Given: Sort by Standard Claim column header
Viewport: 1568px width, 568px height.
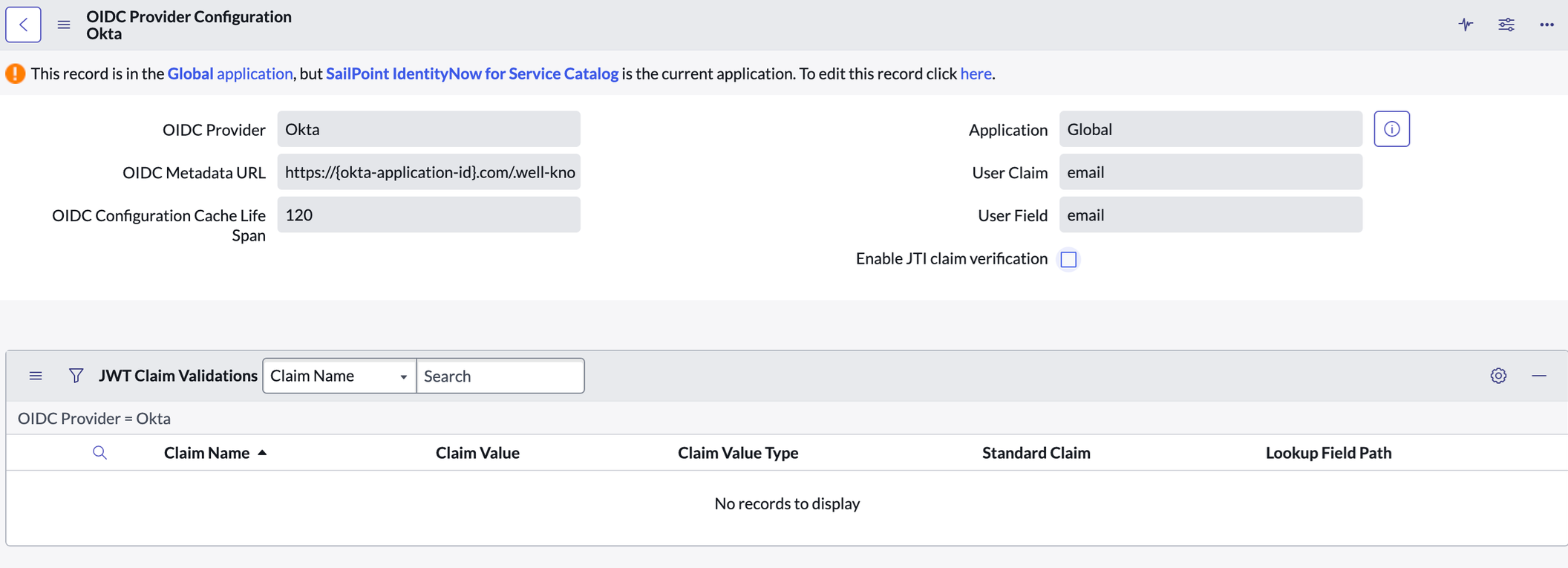Looking at the screenshot, I should tap(1036, 453).
